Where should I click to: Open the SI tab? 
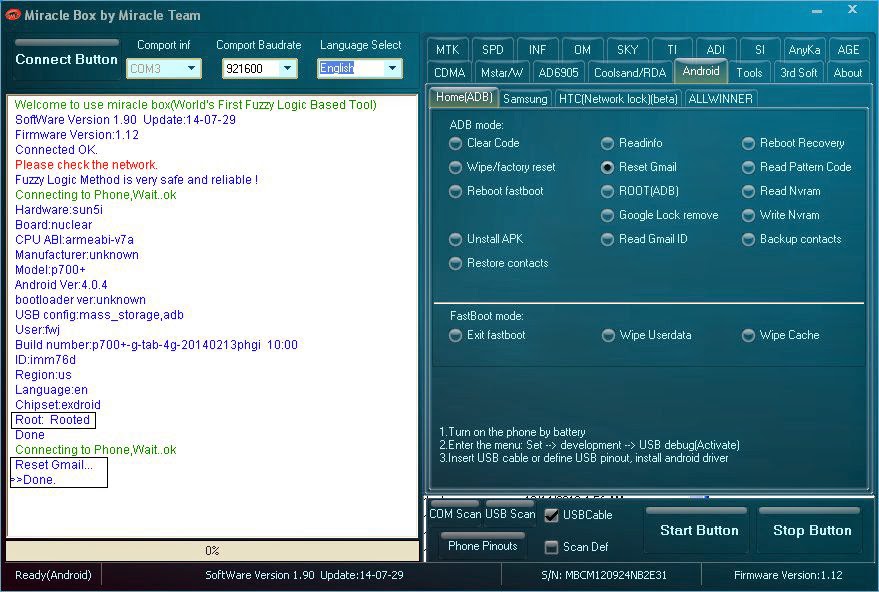[760, 50]
